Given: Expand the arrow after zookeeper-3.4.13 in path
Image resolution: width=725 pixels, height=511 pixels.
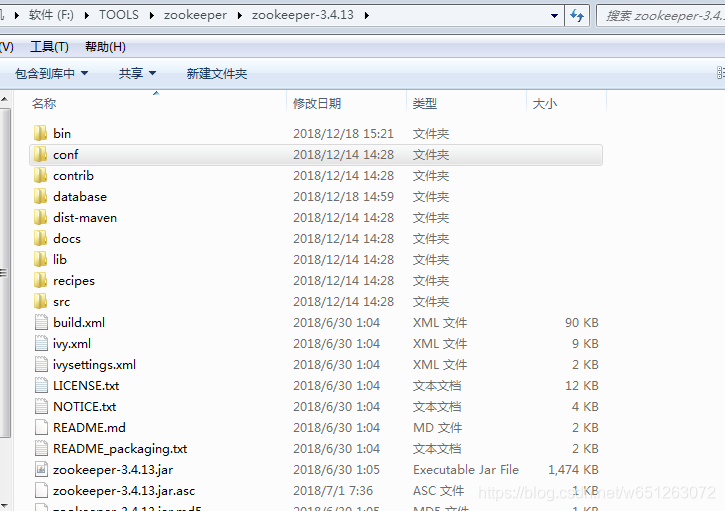Looking at the screenshot, I should click(x=367, y=15).
